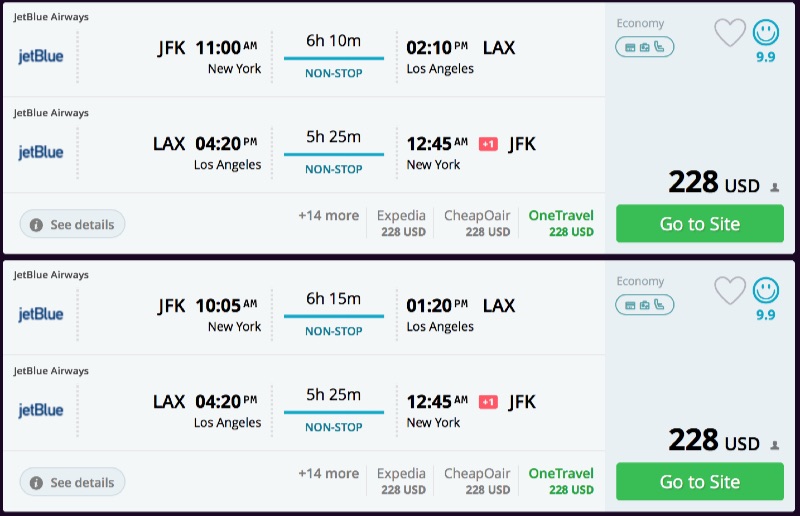The image size is (800, 516).
Task: Show +14 more providers for second flight
Action: (328, 474)
